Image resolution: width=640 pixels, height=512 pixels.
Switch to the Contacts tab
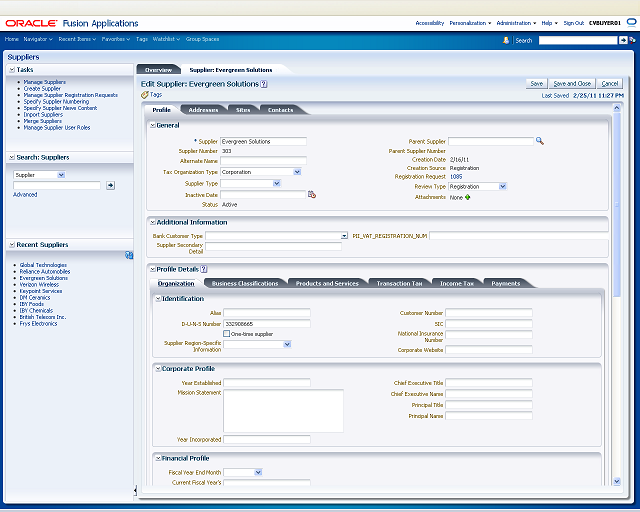coord(280,110)
